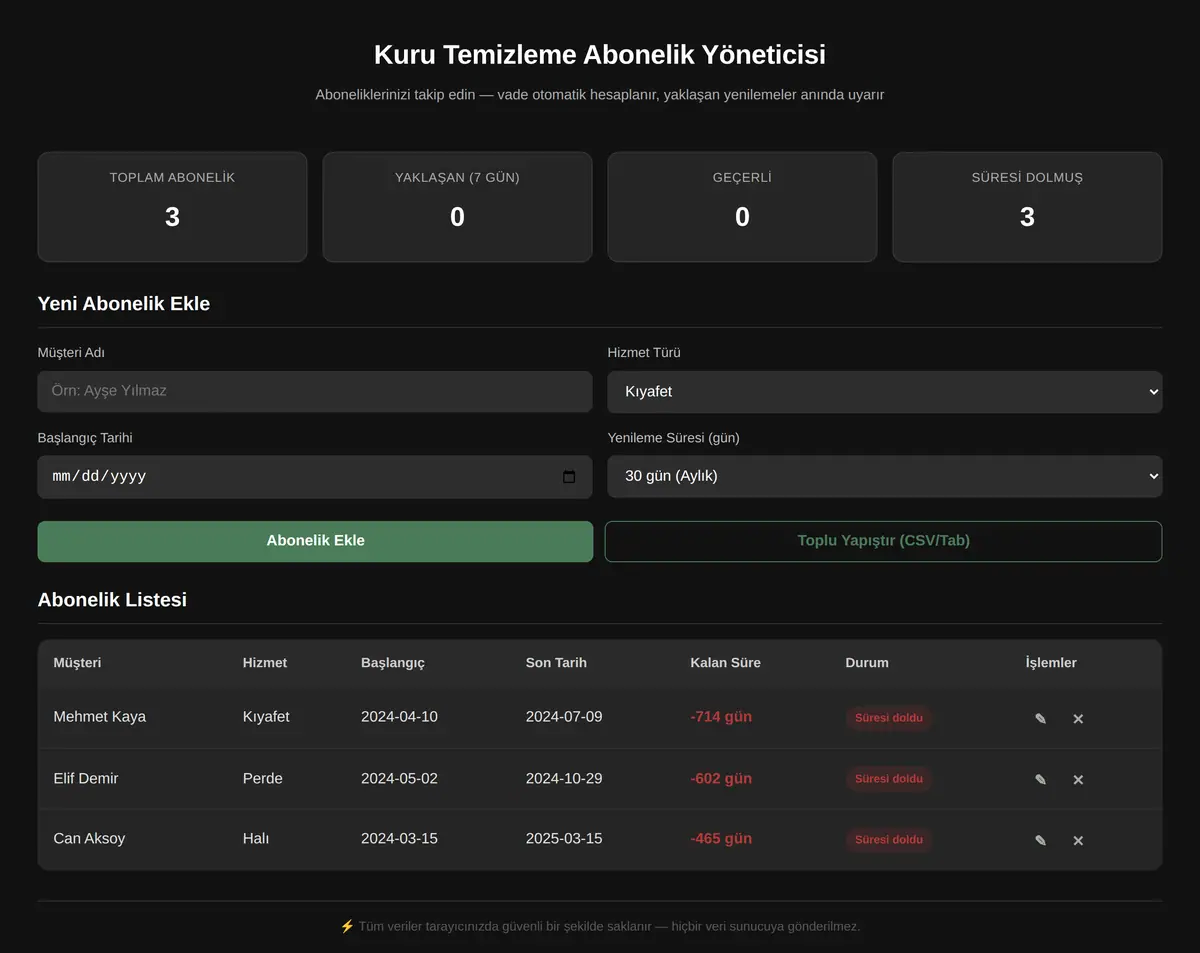
Task: Select the Toplam Abonelik stat card
Action: coord(172,207)
